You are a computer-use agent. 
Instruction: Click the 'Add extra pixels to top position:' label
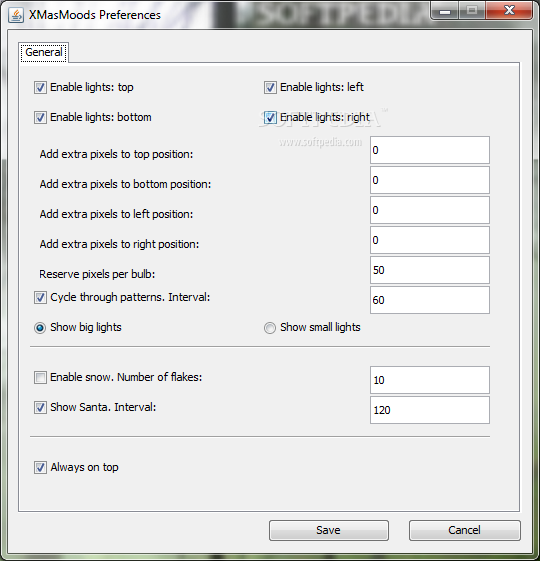tap(116, 154)
